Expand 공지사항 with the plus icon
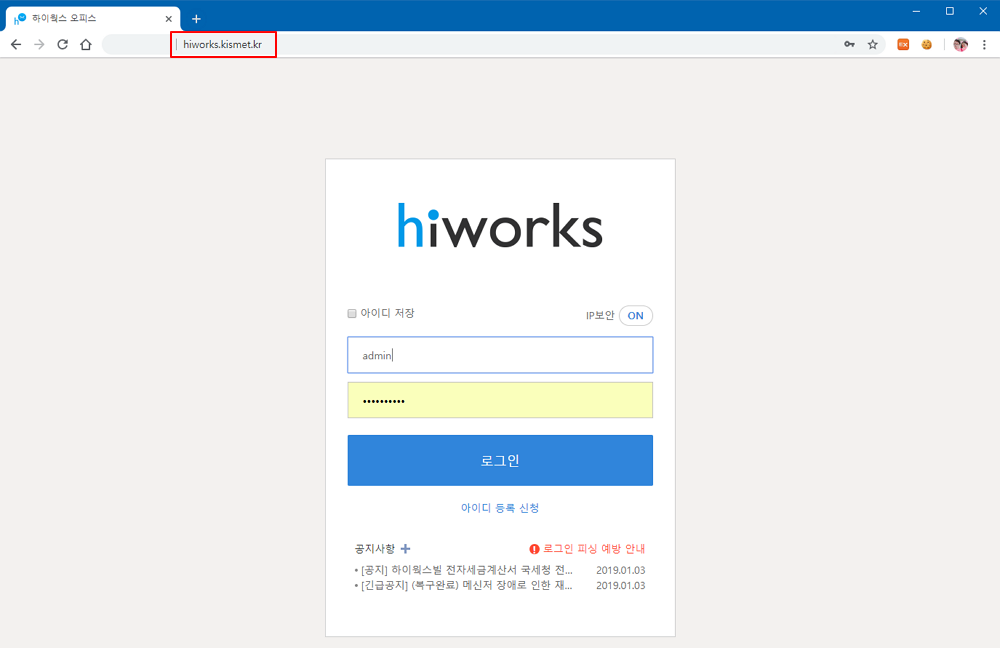This screenshot has height=648, width=1000. 405,549
